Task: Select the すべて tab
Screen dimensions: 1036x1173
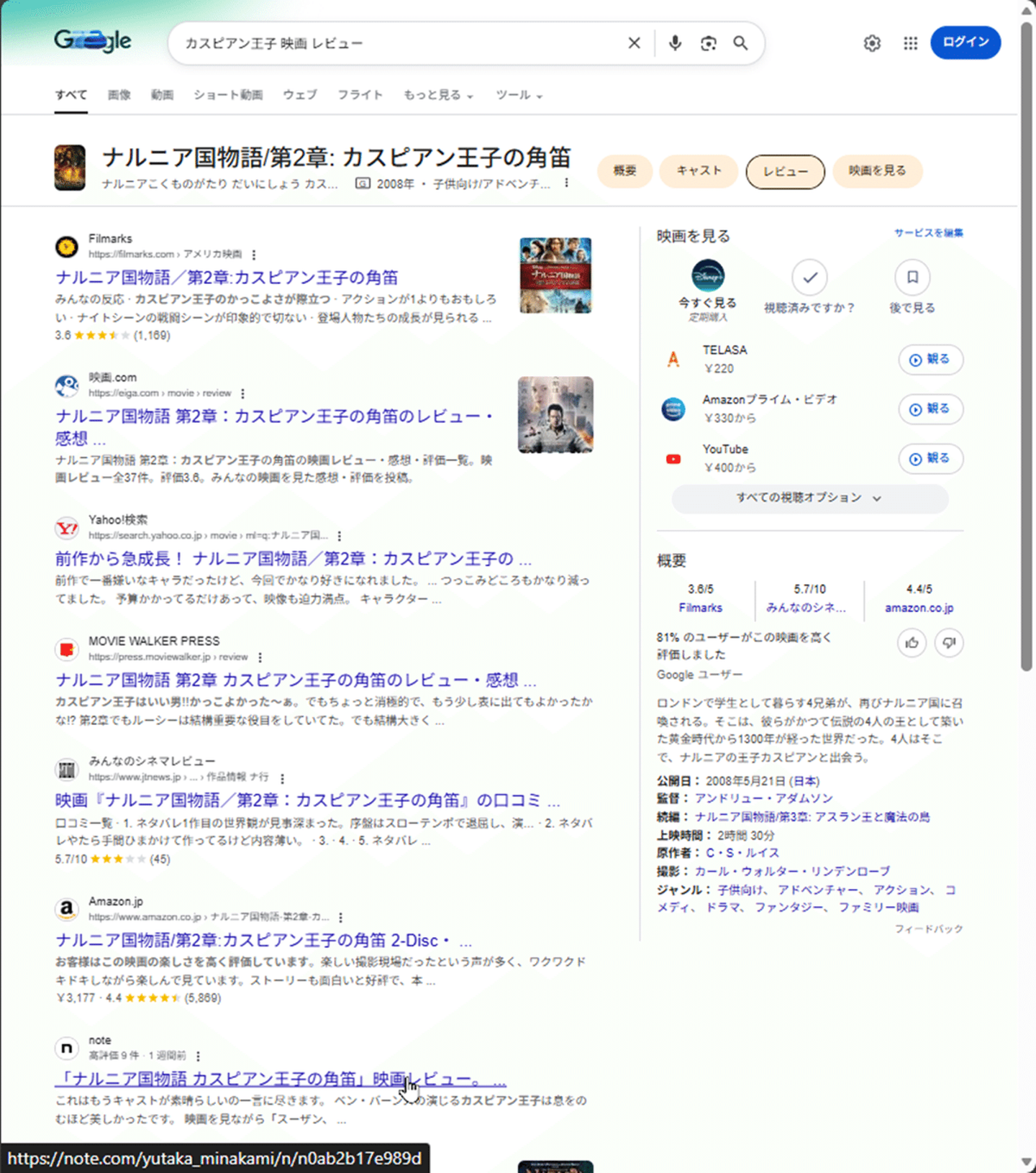Action: 71,95
